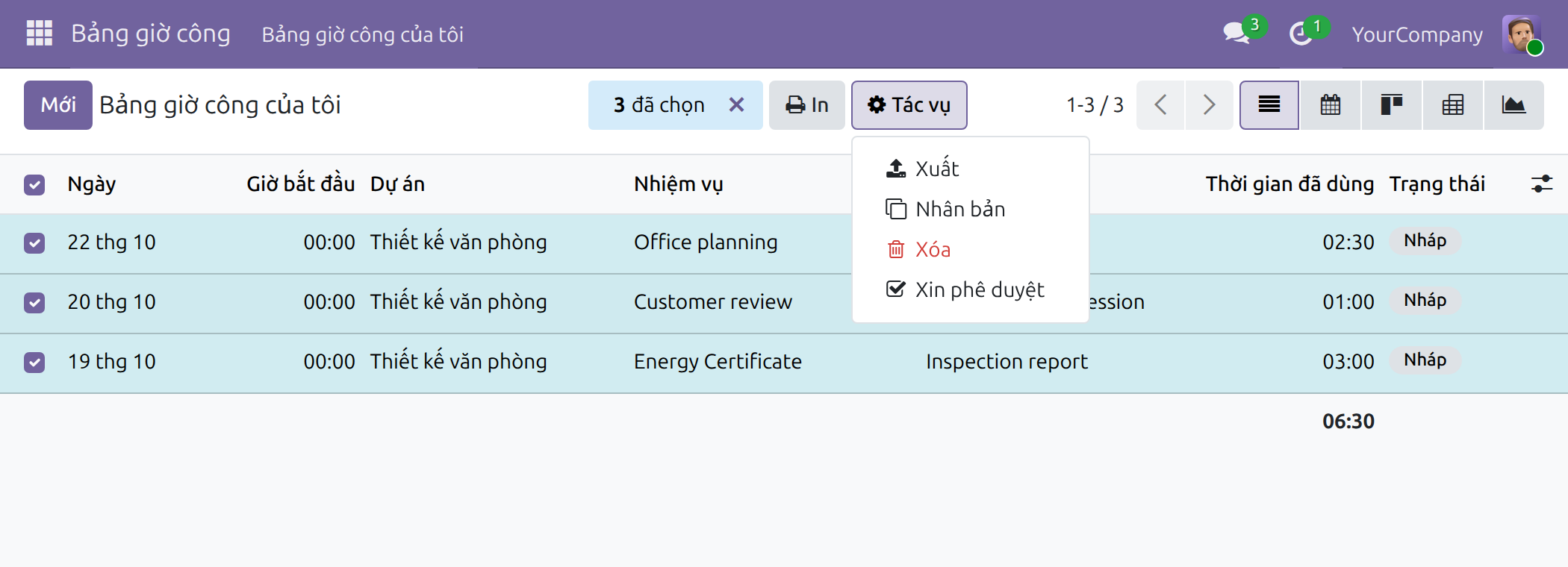Open the Office planning task cell
Viewport: 1568px width, 567px height.
[x=706, y=242]
